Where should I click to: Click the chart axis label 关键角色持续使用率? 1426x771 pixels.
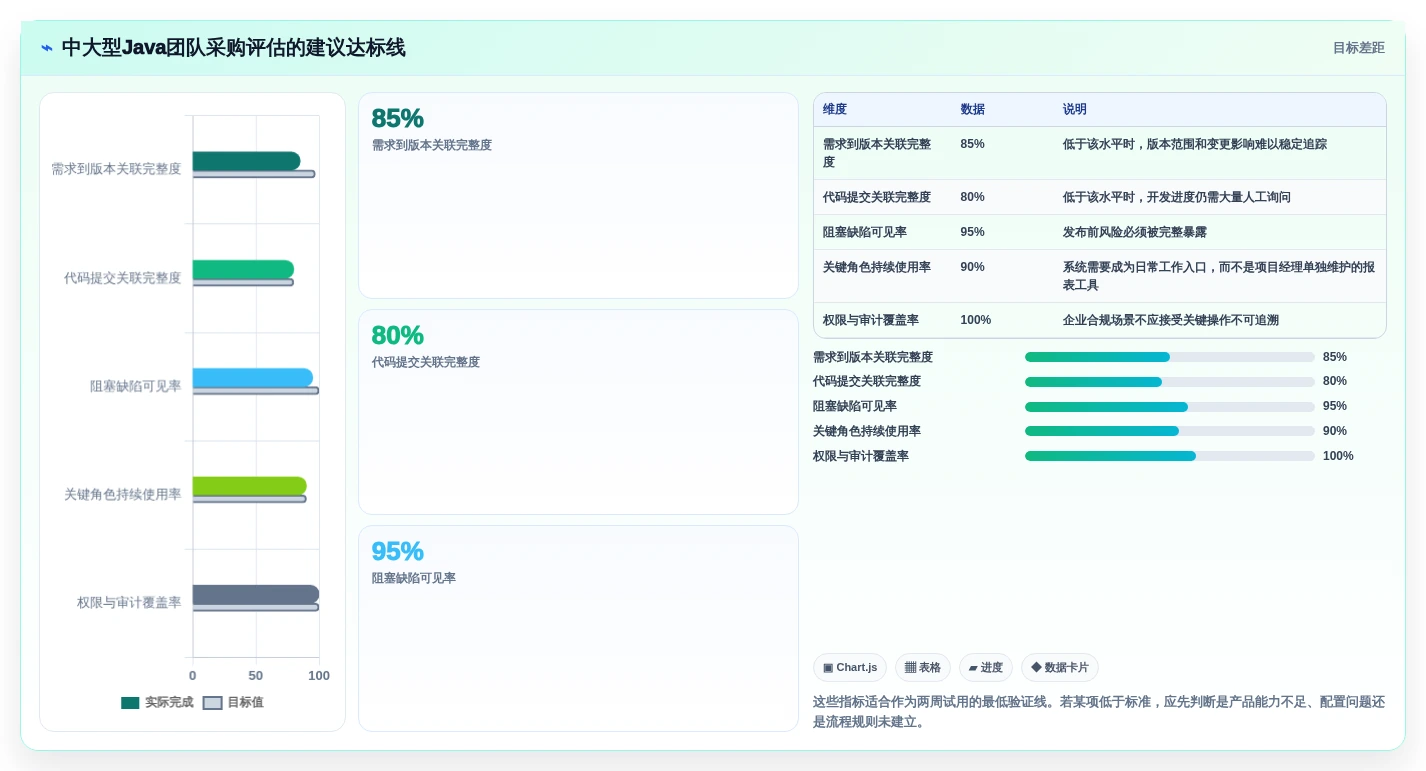122,495
